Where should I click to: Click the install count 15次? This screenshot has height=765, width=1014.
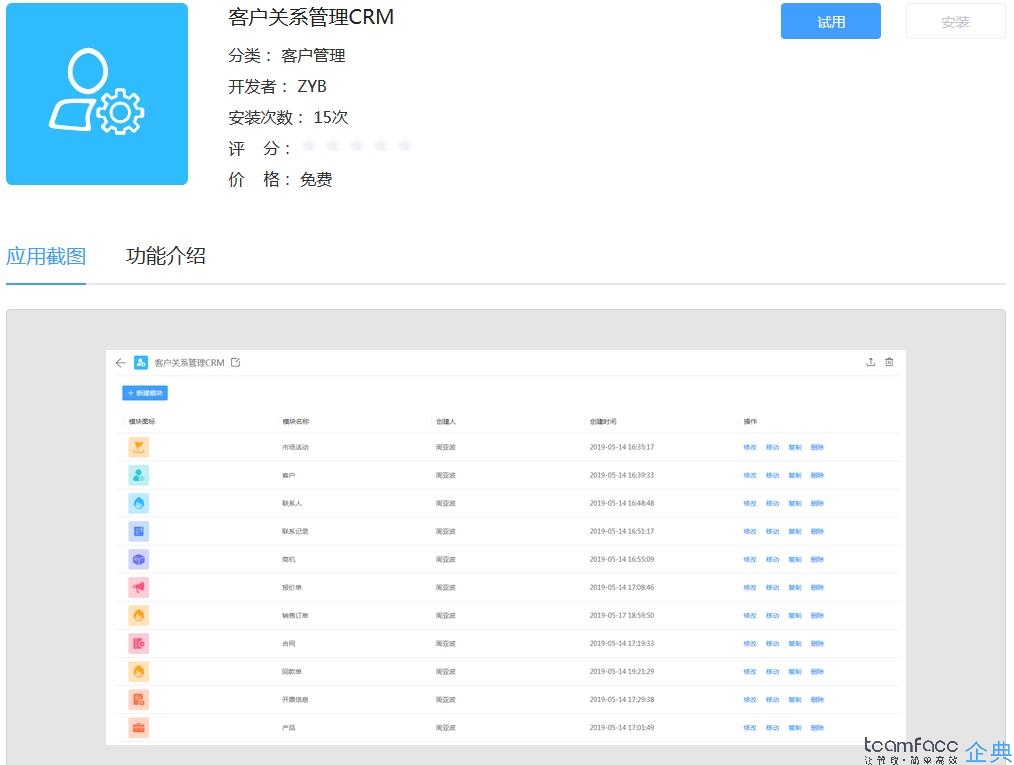pyautogui.click(x=330, y=117)
